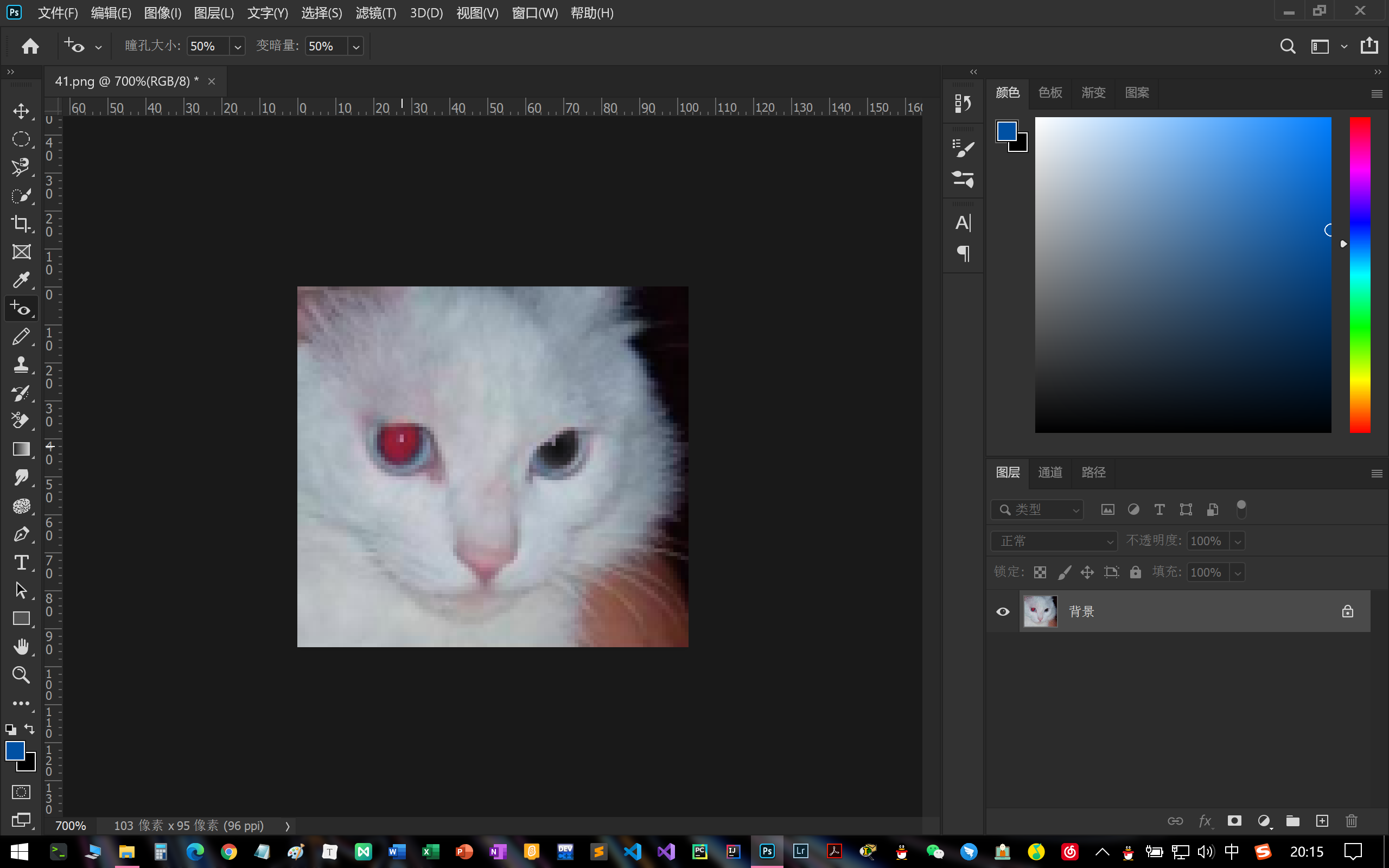Screen dimensions: 1389x868
Task: Click the search magnifier in options bar
Action: 1288,47
